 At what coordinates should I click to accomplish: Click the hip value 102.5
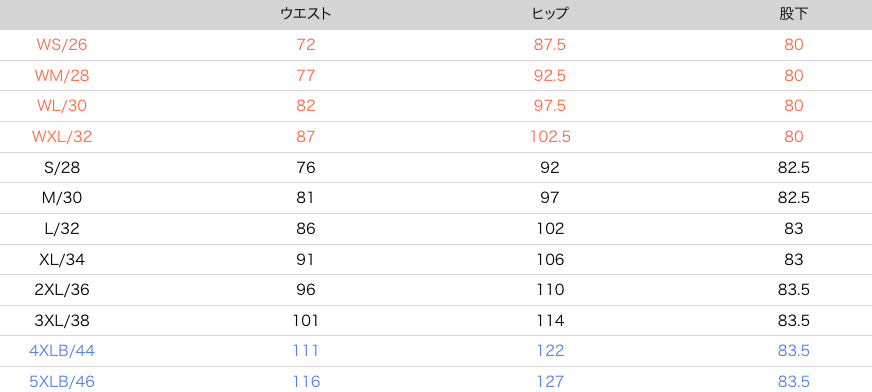549,136
